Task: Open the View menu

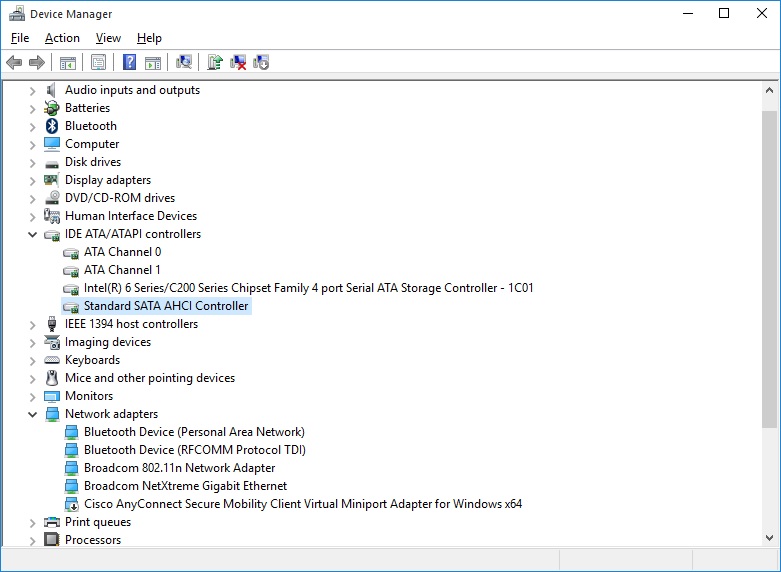Action: [x=108, y=38]
